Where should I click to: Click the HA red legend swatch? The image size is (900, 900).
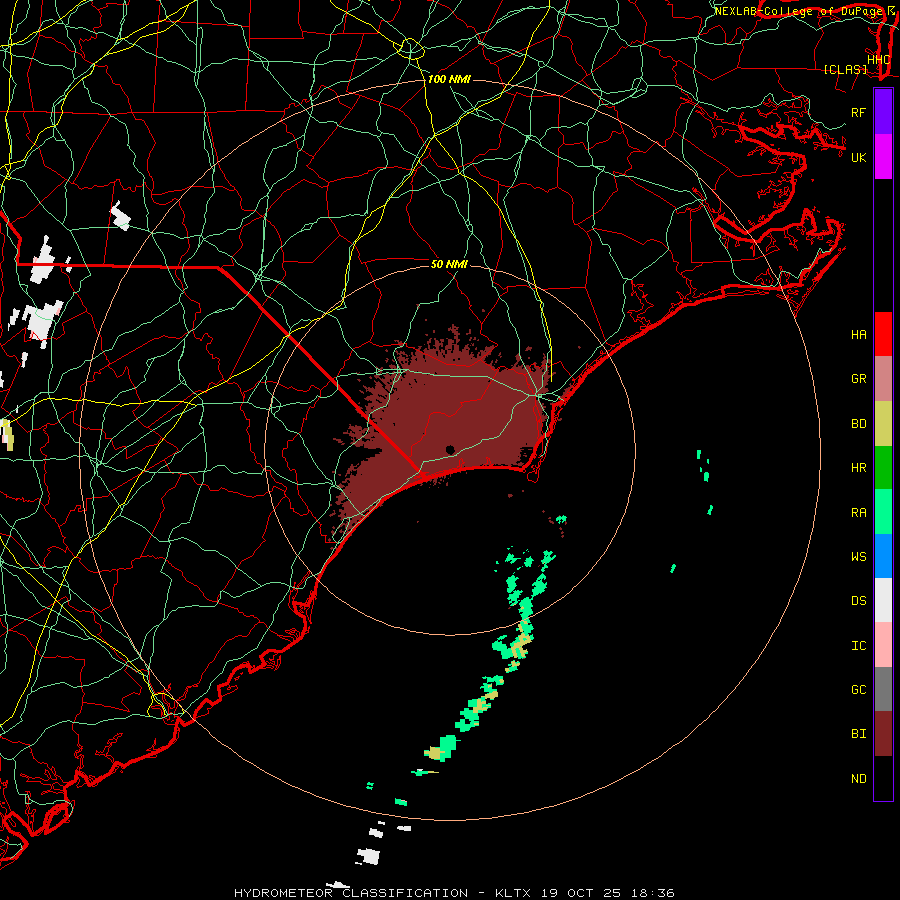tap(883, 334)
